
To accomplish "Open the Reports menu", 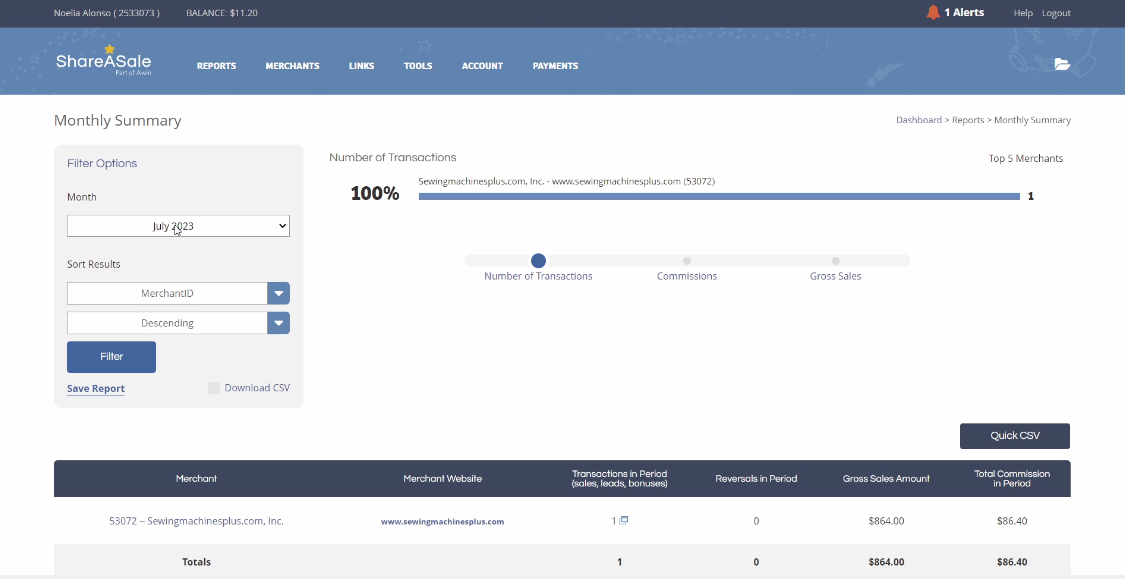I will tap(217, 66).
